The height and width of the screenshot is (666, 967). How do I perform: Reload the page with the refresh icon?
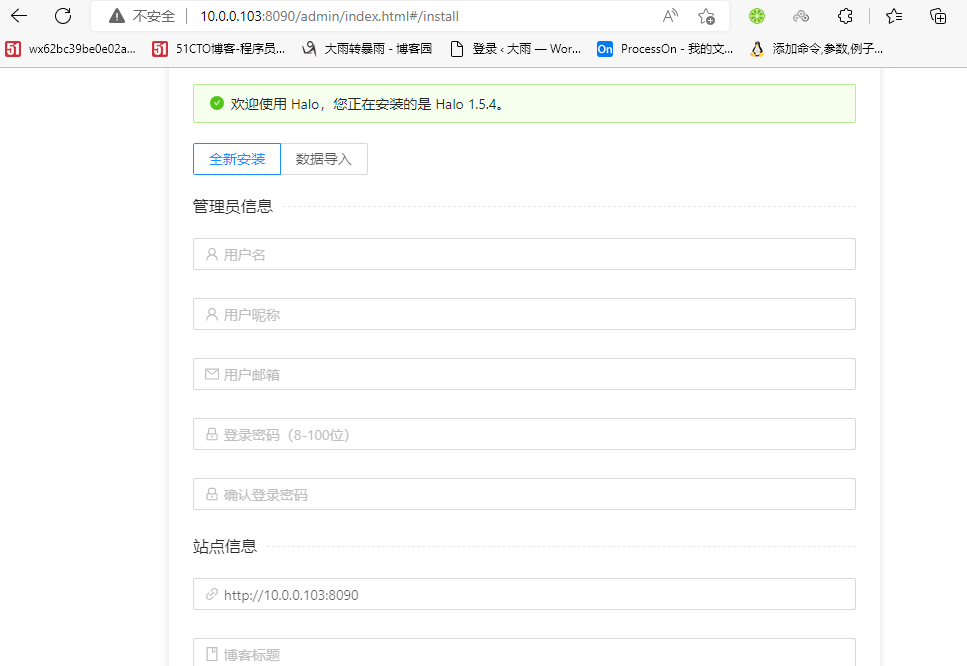point(63,16)
